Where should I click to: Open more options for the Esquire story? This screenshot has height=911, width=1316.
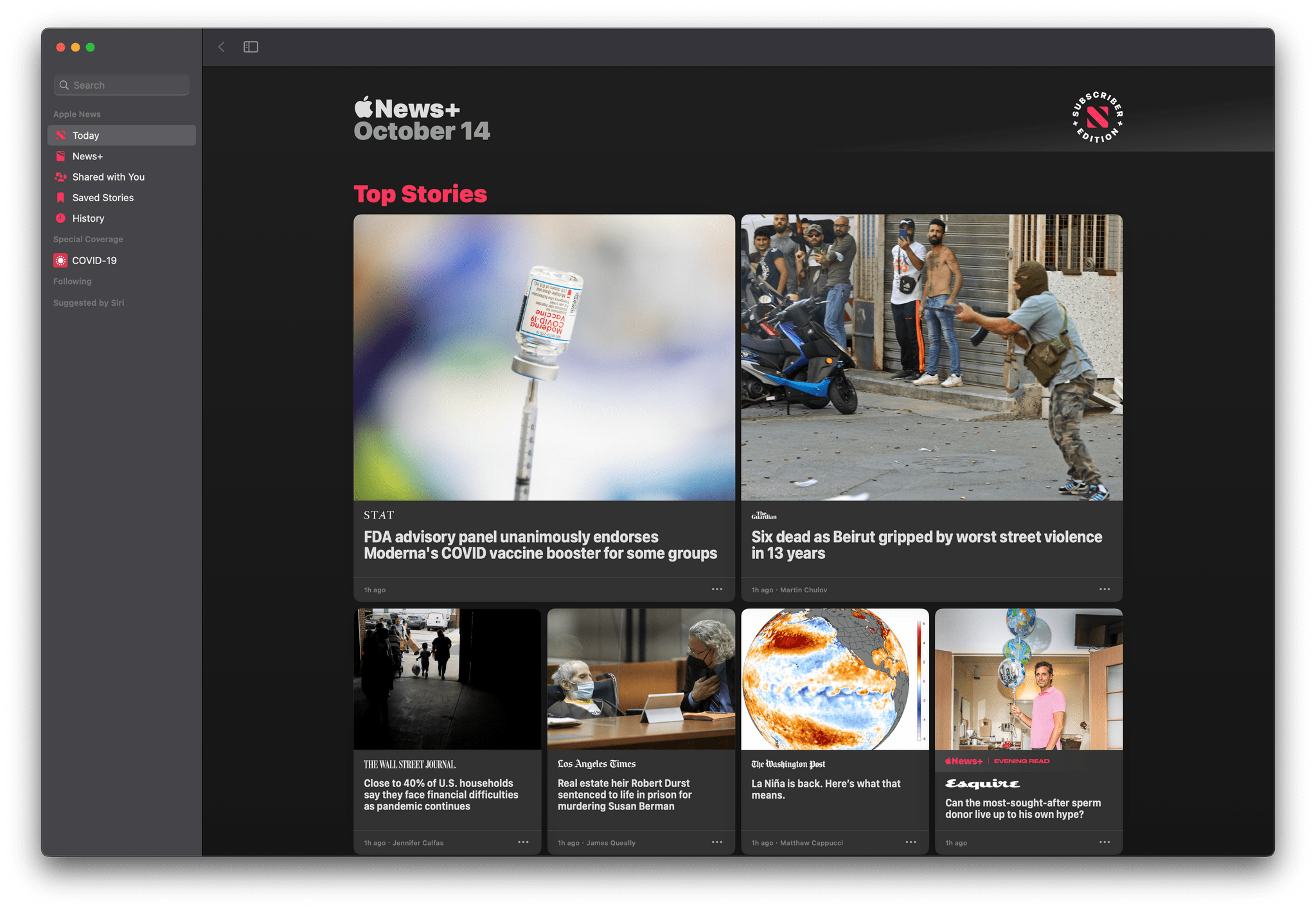click(x=1105, y=842)
